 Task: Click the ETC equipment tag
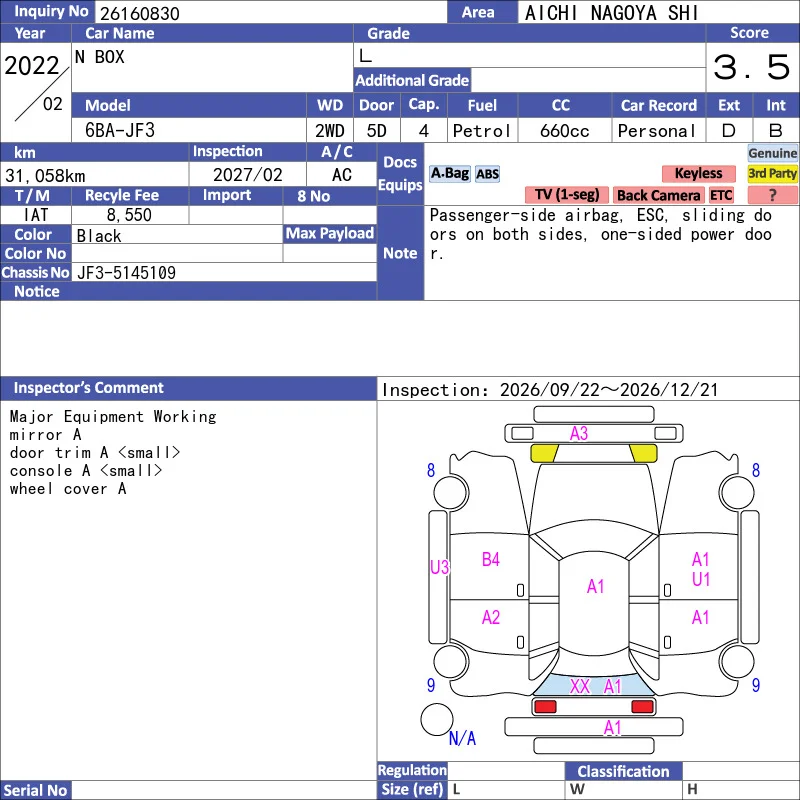721,195
